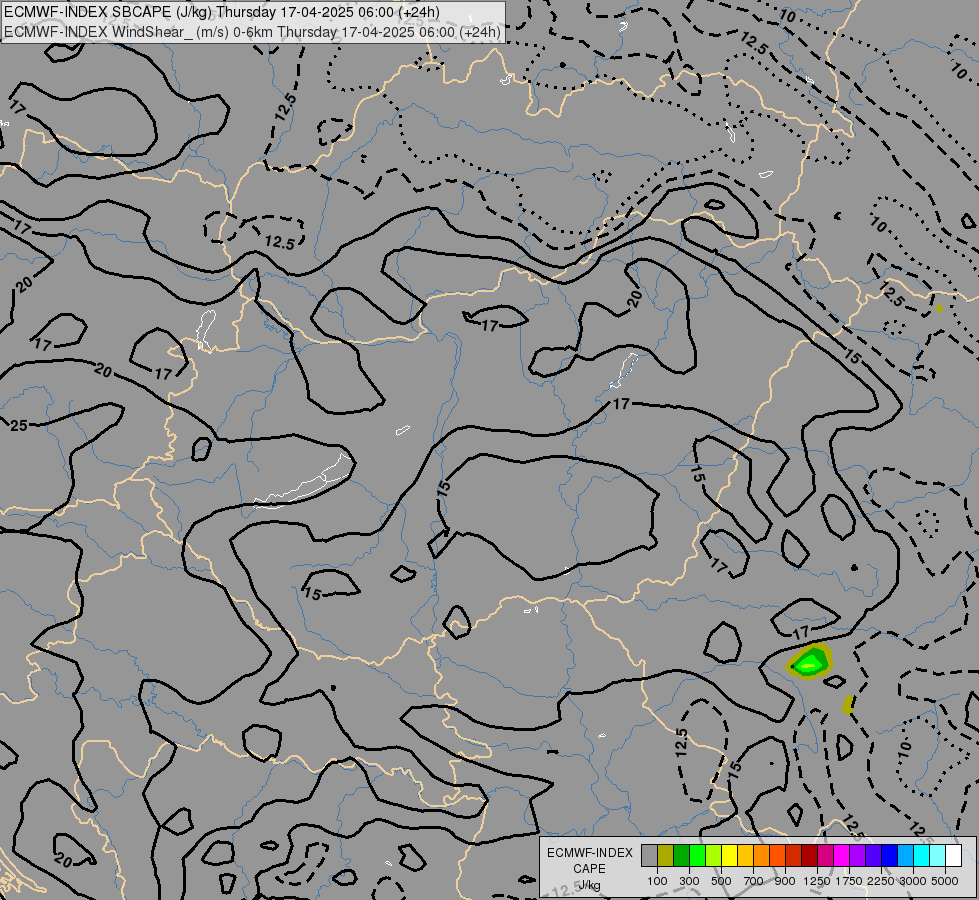This screenshot has height=900, width=979.
Task: Click the WindShear 0-6km title line
Action: (252, 32)
